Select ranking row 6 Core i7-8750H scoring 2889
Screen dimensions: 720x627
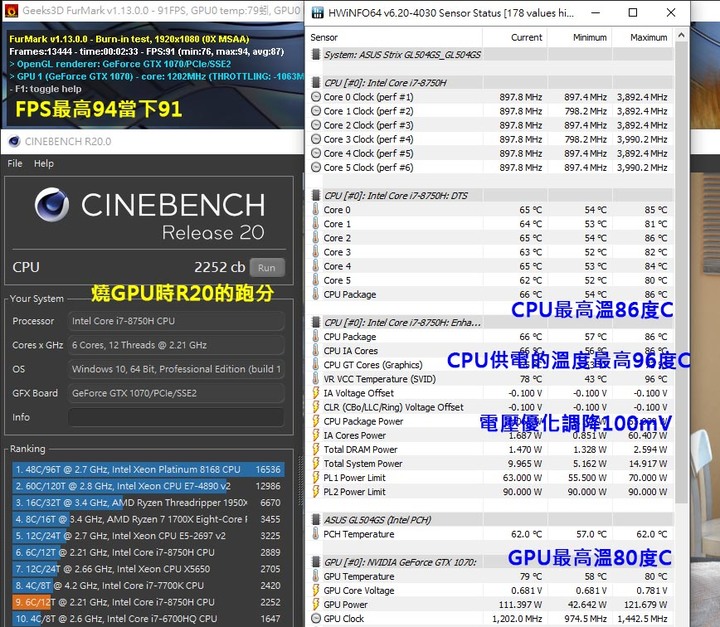(x=148, y=552)
